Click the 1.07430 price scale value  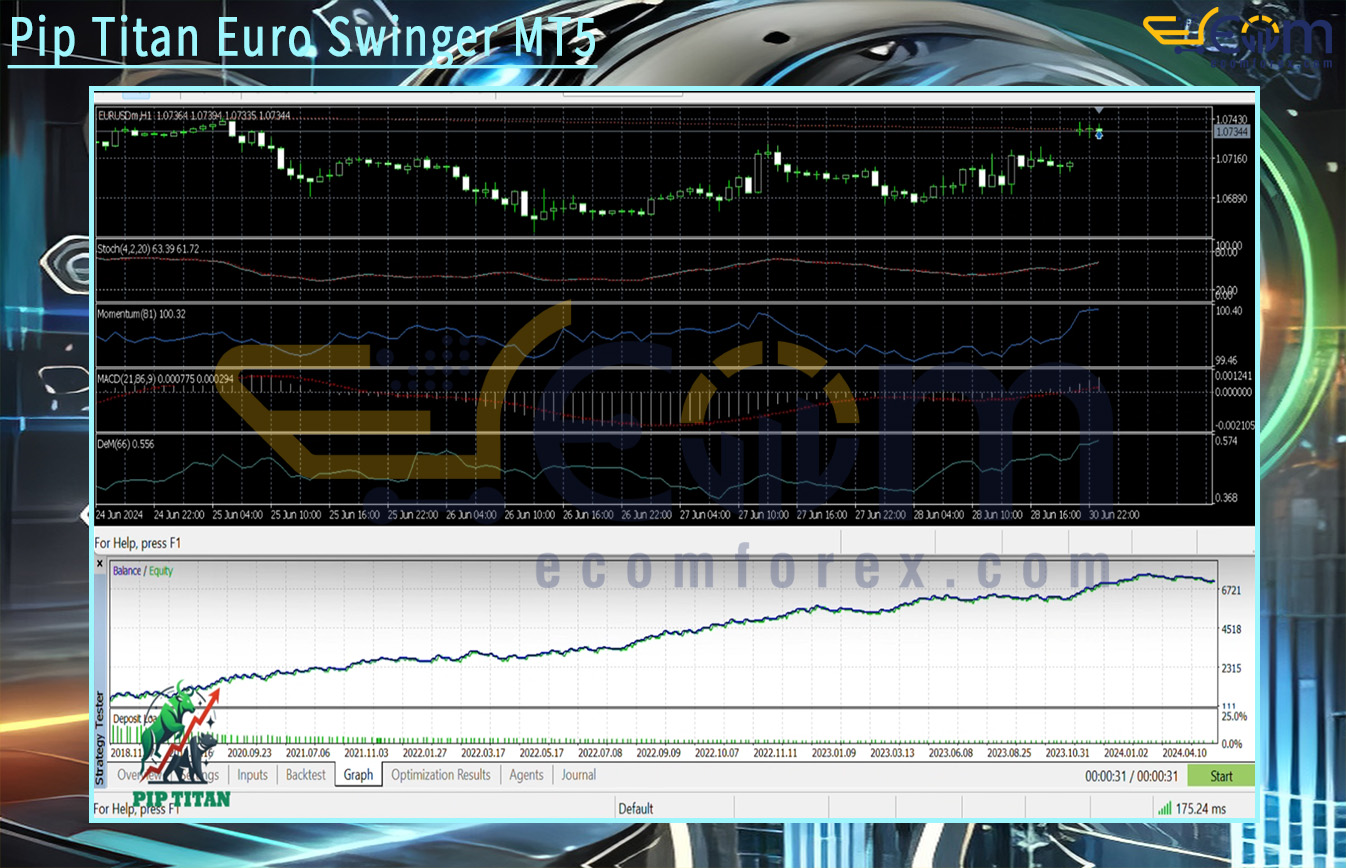(x=1231, y=118)
